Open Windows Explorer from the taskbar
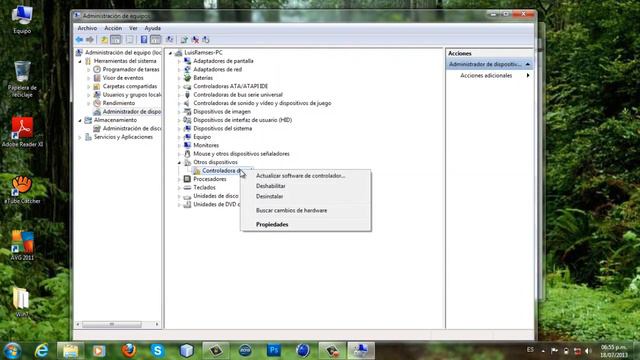640x360 pixels. click(x=70, y=350)
